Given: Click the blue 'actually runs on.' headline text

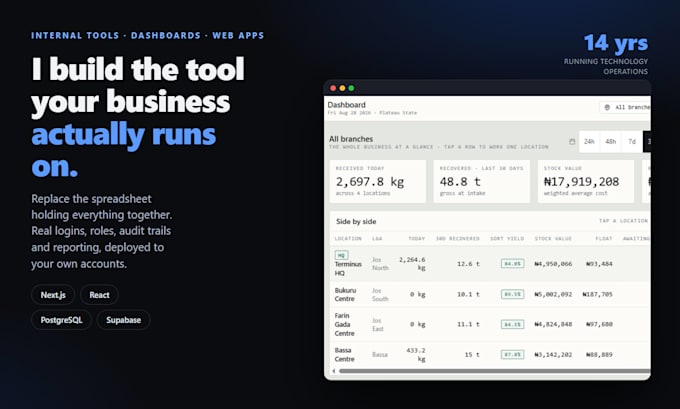Looking at the screenshot, I should point(124,150).
